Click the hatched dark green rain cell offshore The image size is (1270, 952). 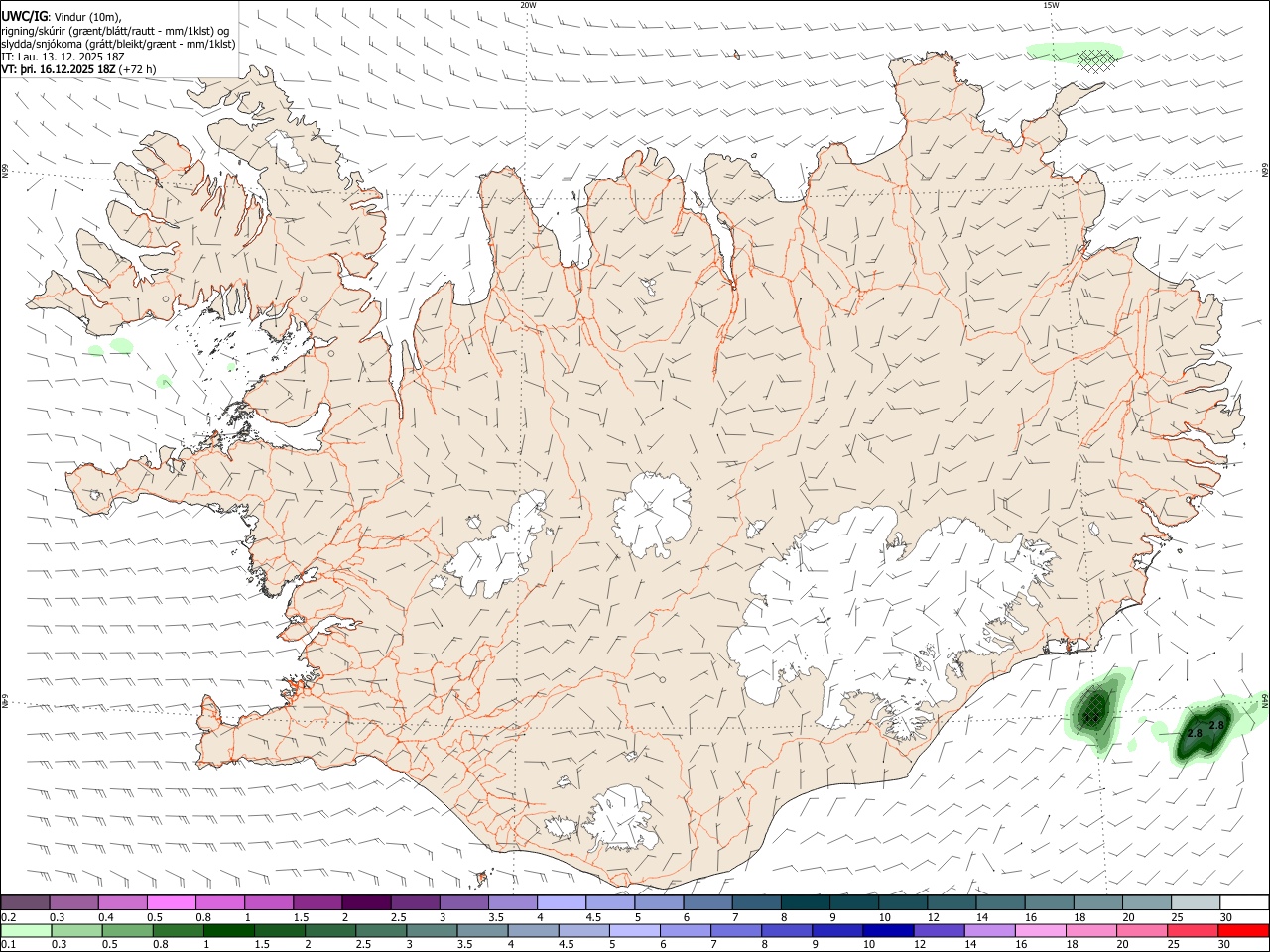(x=1093, y=708)
